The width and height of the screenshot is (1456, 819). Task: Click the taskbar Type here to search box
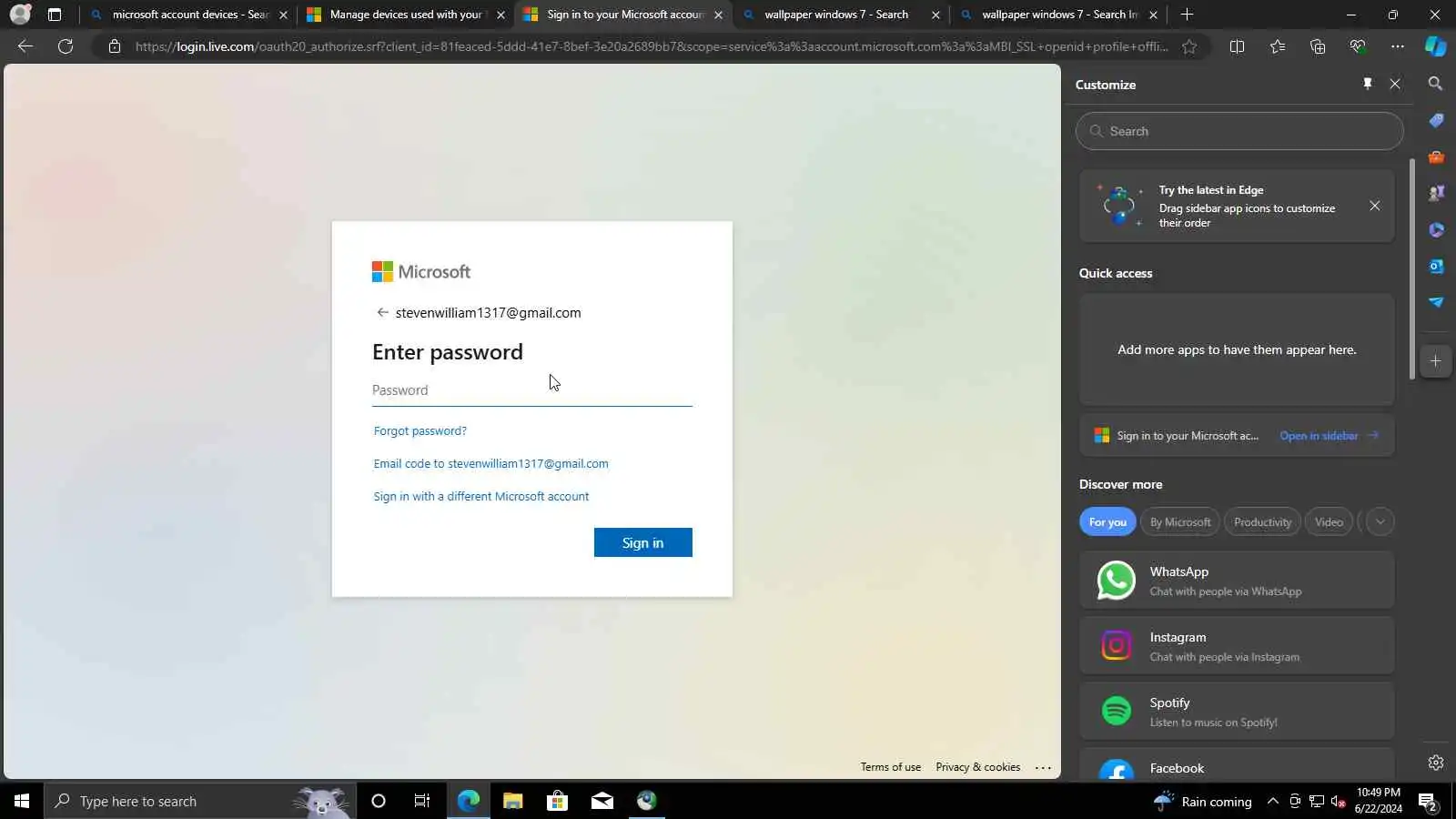coord(200,801)
